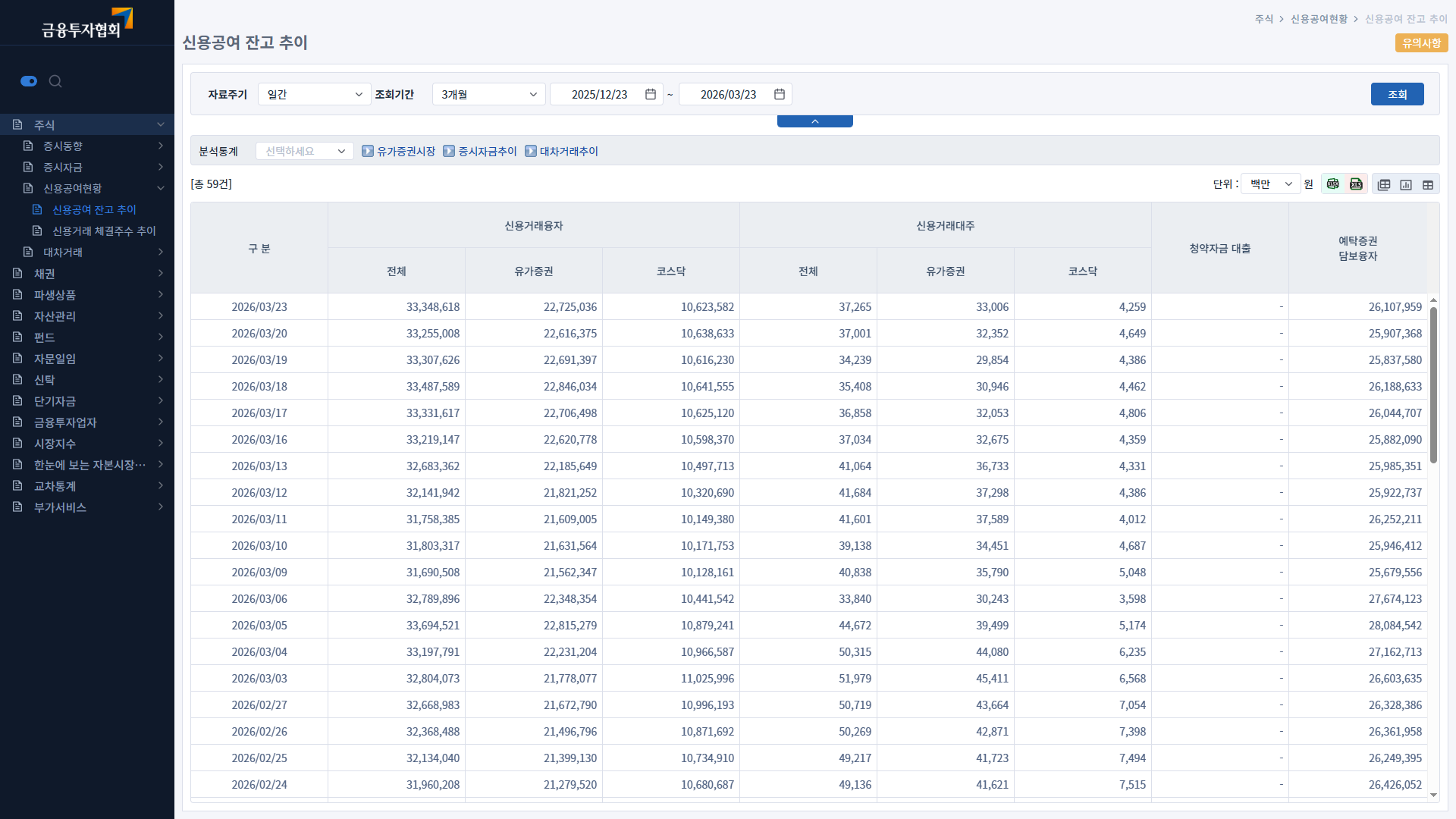The height and width of the screenshot is (819, 1456).
Task: Open the 단위 백만 unit dropdown
Action: pyautogui.click(x=1270, y=184)
